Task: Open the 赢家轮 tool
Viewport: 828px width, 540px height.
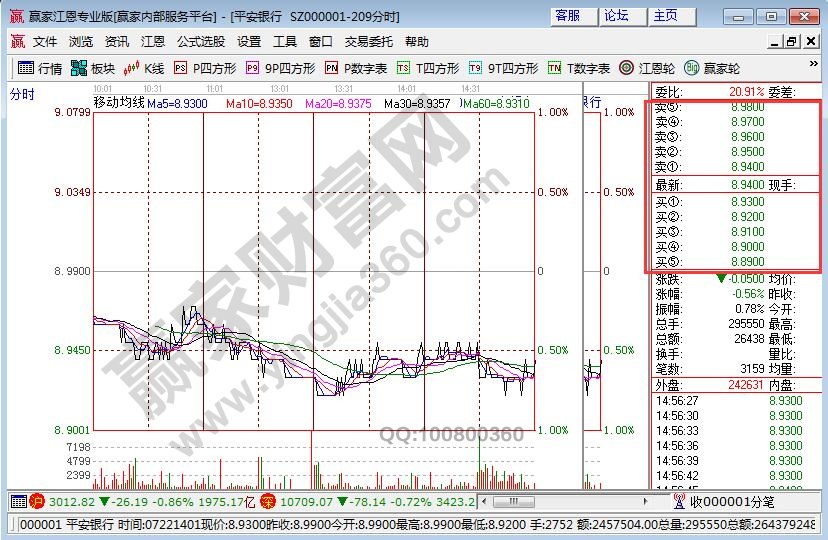Action: pos(711,68)
